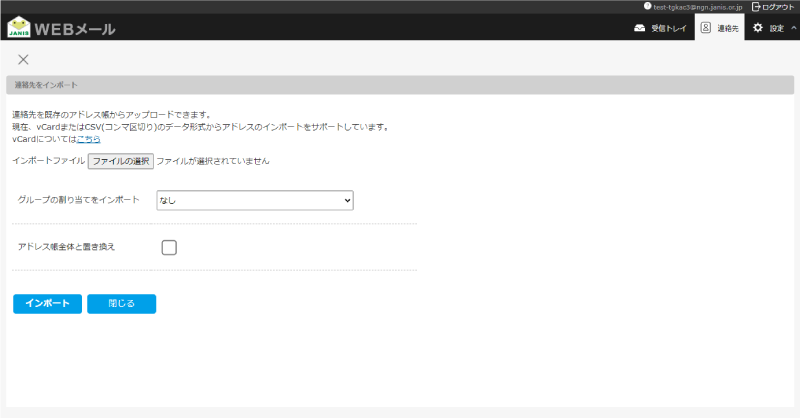Click the WEBメール title text
800x418 pixels.
(x=75, y=28)
